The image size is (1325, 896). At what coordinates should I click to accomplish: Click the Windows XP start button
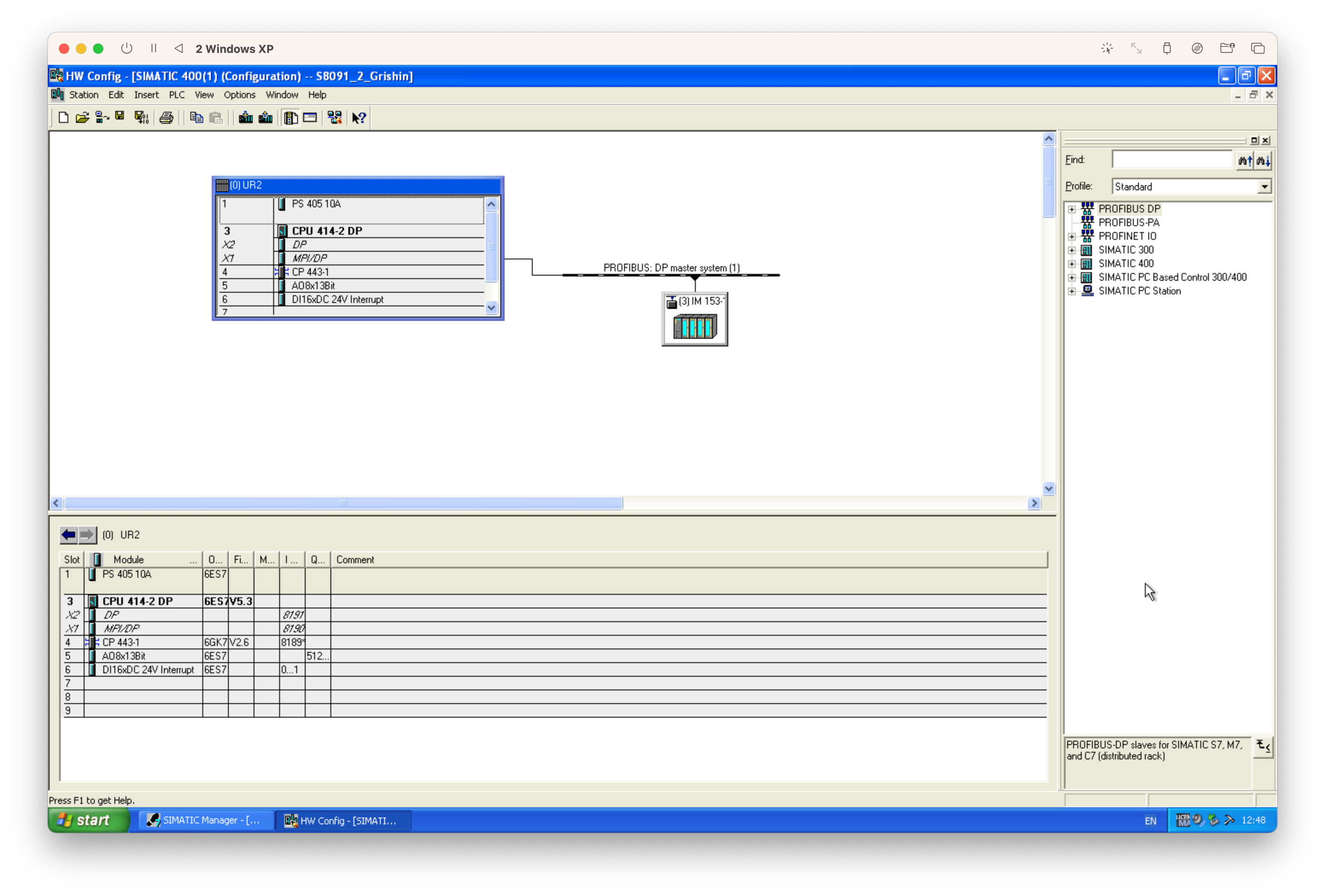[89, 820]
